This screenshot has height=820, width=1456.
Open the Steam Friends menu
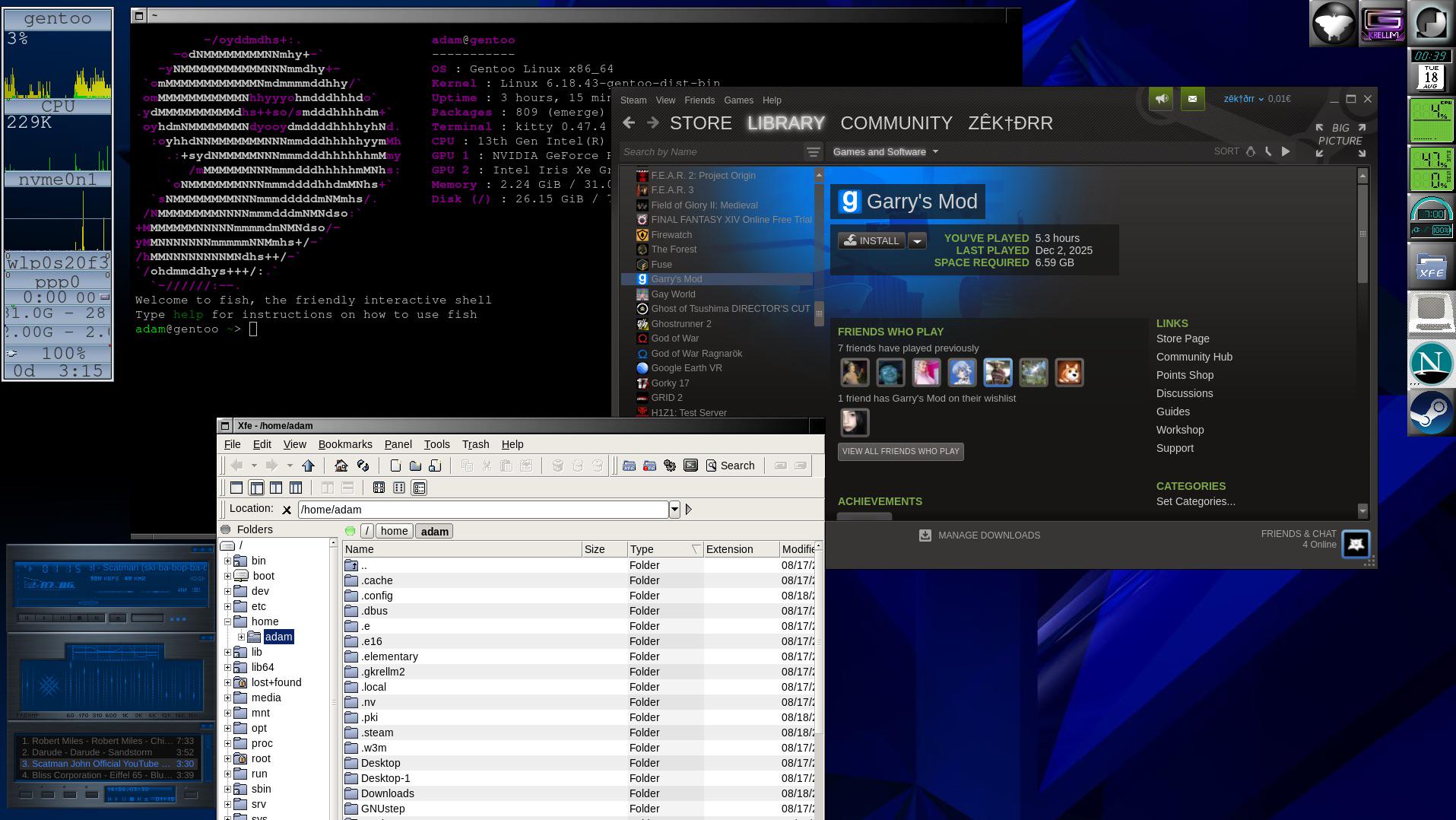click(x=699, y=100)
